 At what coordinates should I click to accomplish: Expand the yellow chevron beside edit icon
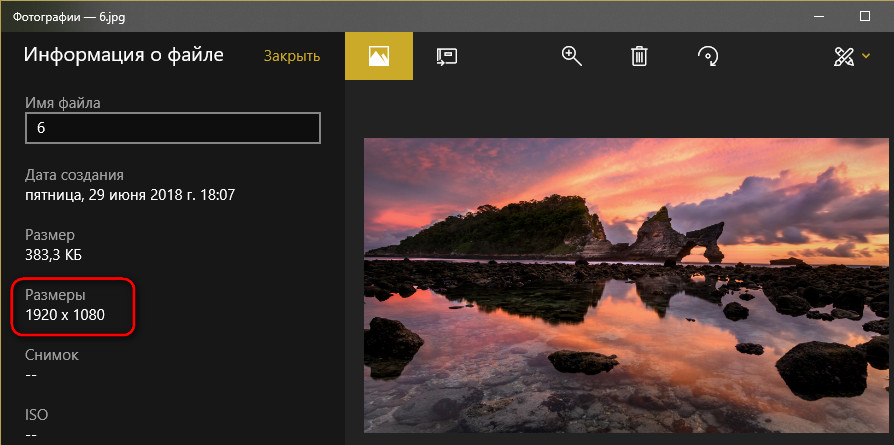[x=866, y=56]
